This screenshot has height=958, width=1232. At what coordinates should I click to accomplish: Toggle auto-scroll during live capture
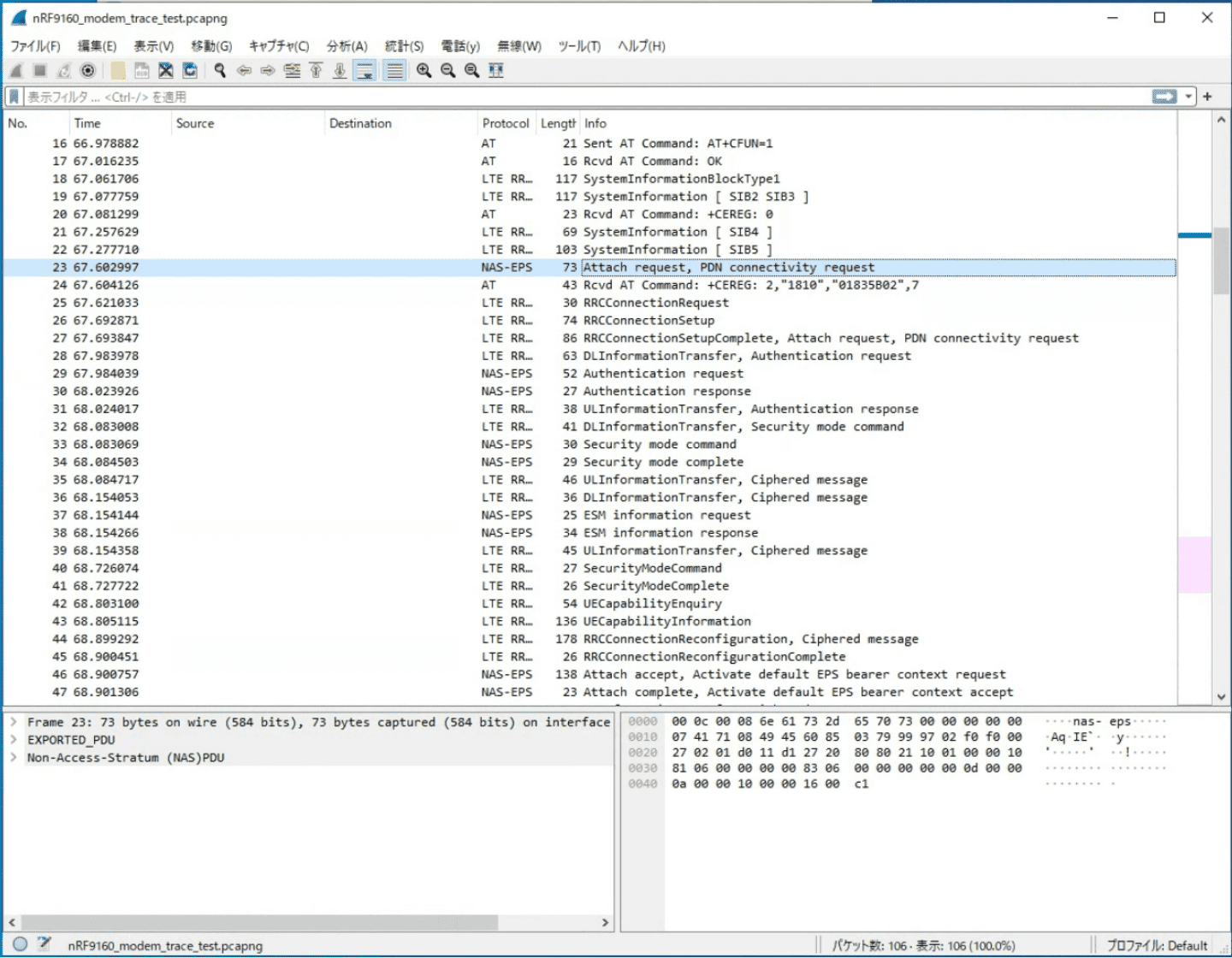[x=364, y=71]
